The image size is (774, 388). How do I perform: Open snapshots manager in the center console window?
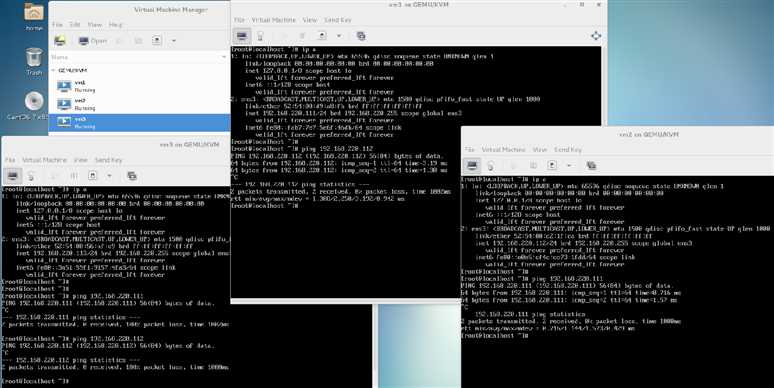(x=361, y=36)
